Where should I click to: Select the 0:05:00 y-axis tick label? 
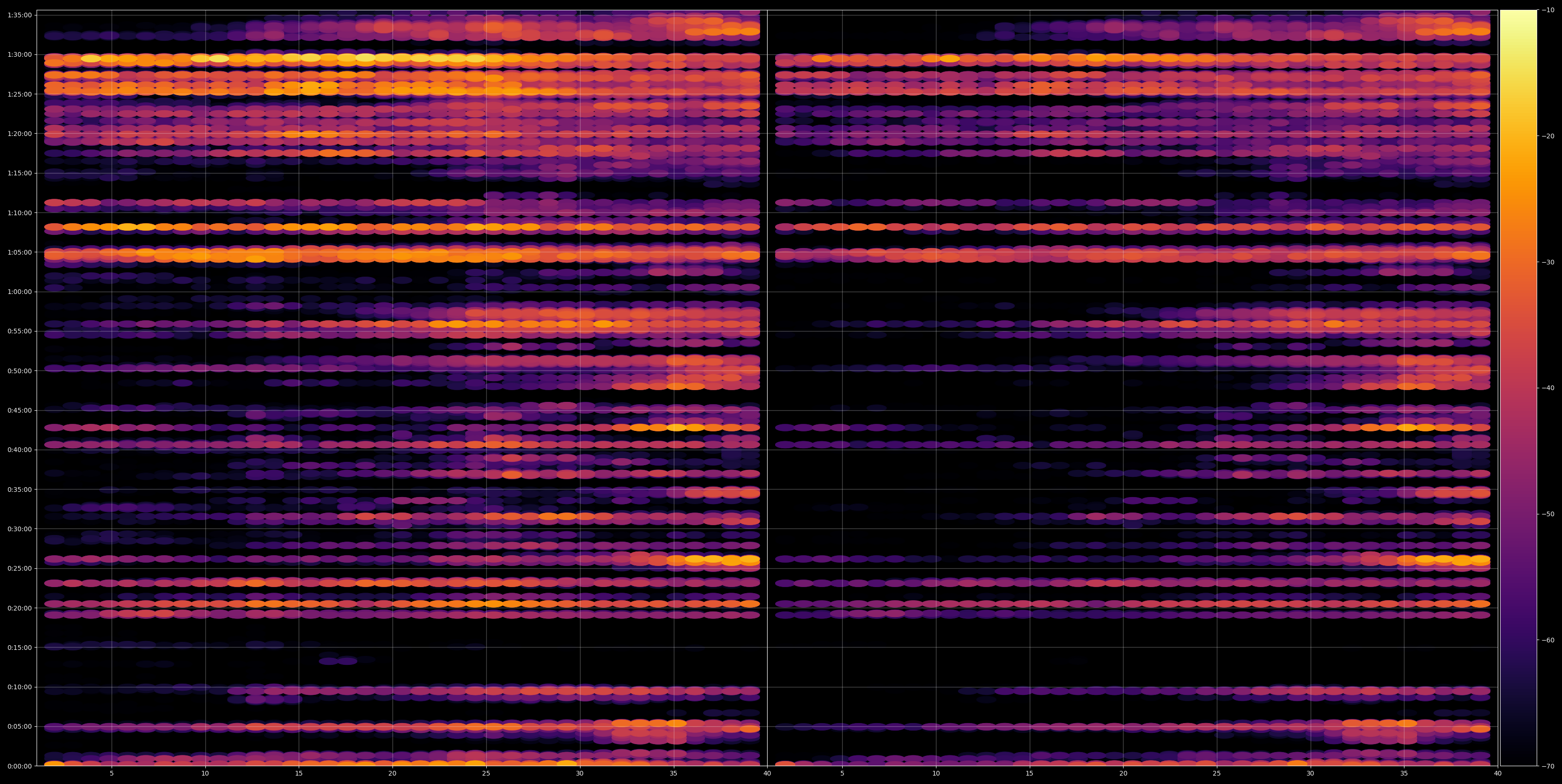[x=19, y=726]
